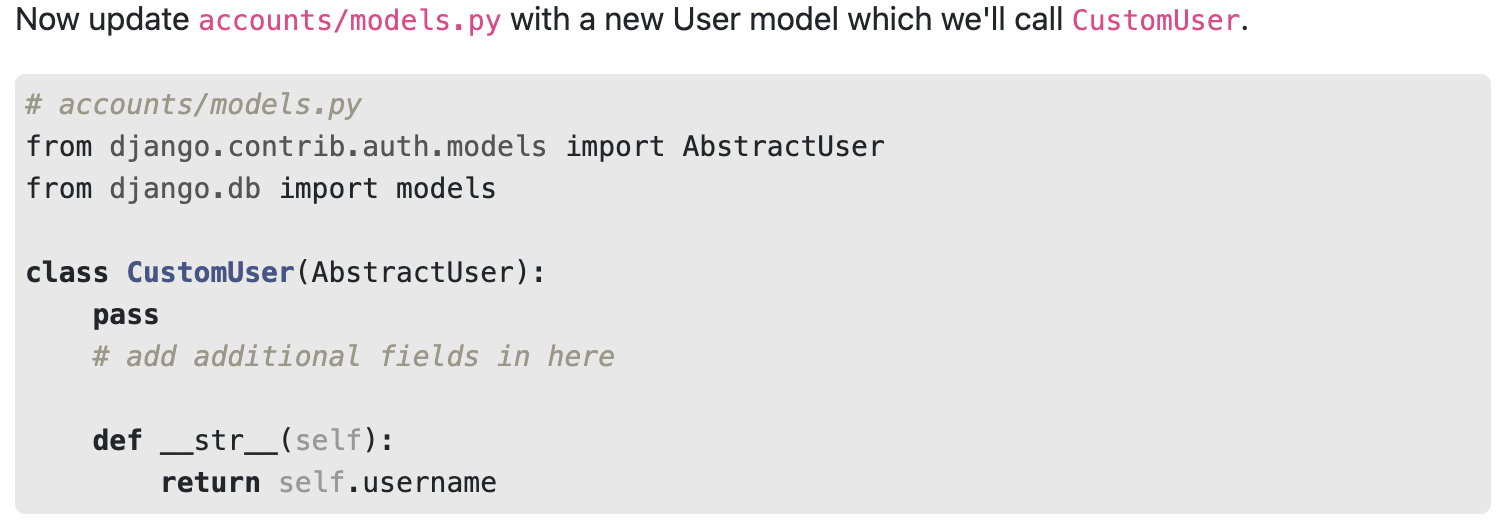1510x530 pixels.
Task: Click the blue CustomUser class name in the code
Action: pyautogui.click(x=210, y=273)
